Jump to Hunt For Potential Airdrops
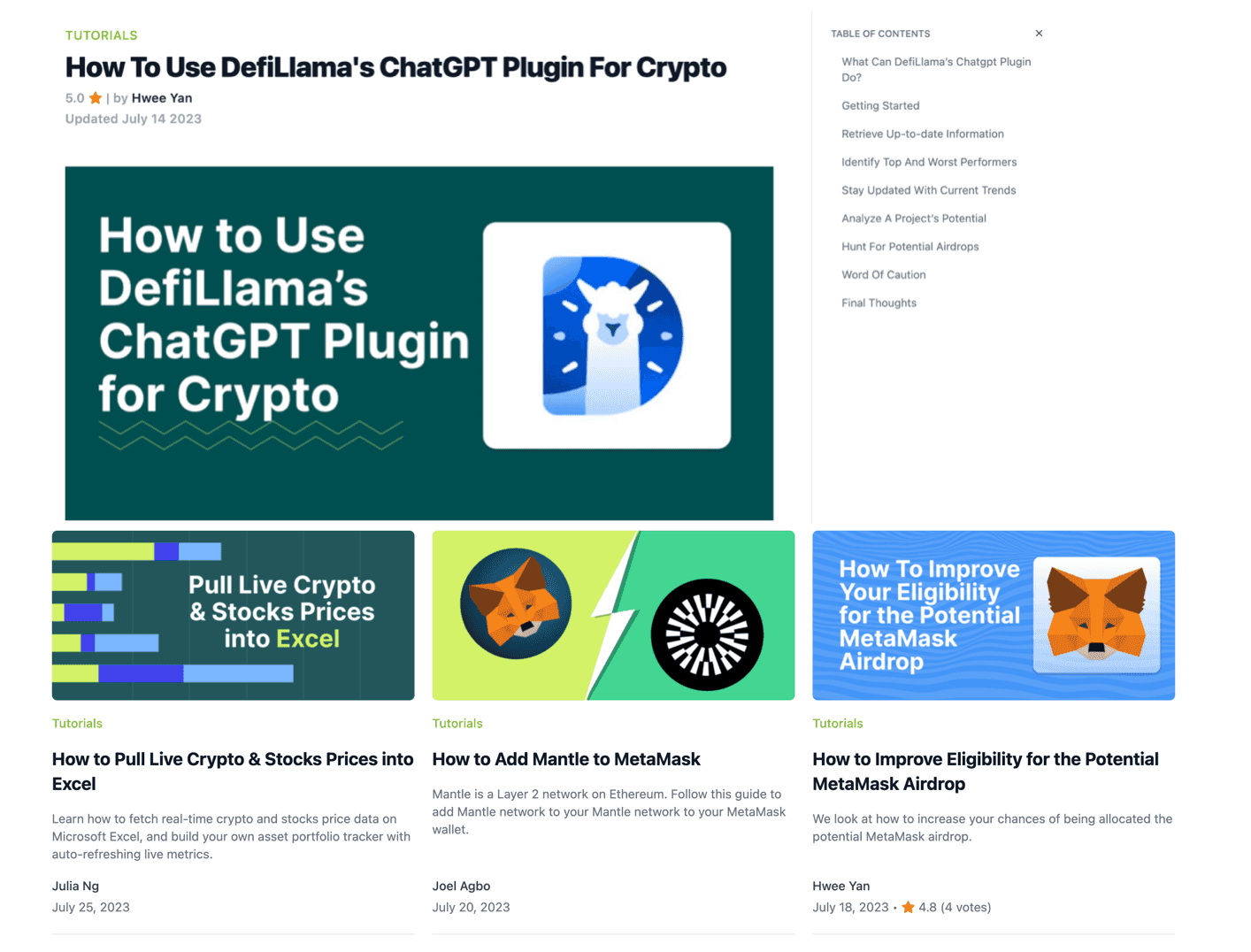This screenshot has height=952, width=1251. (910, 247)
